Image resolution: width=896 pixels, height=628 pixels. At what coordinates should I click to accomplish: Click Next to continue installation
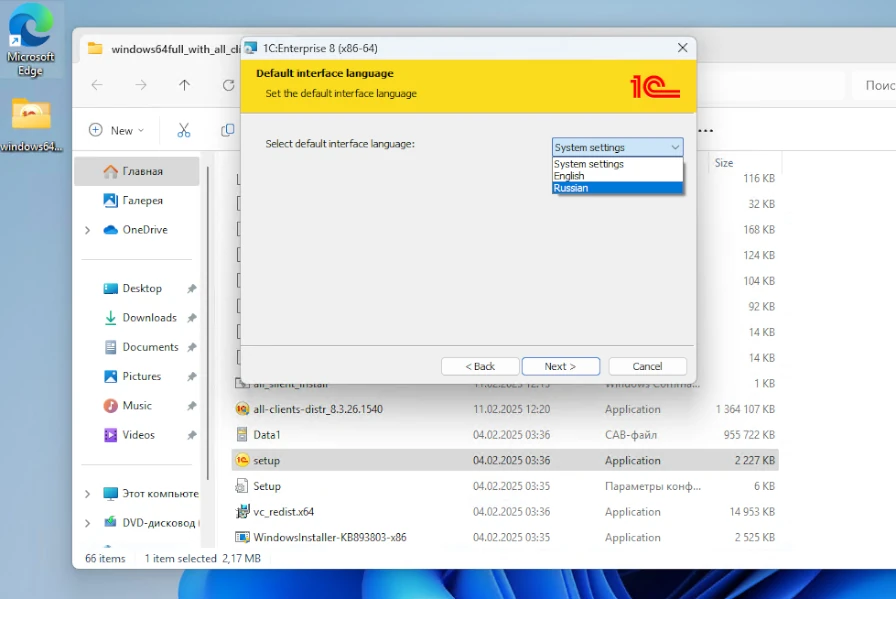pos(561,366)
